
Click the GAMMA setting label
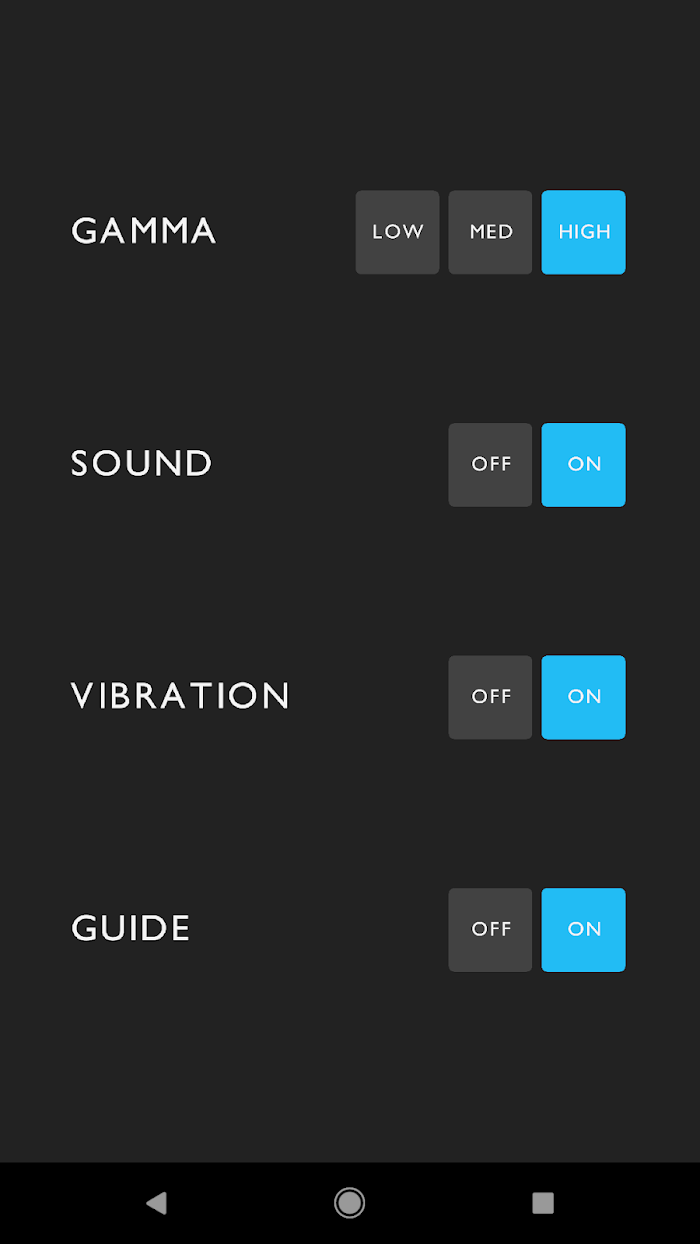(144, 231)
